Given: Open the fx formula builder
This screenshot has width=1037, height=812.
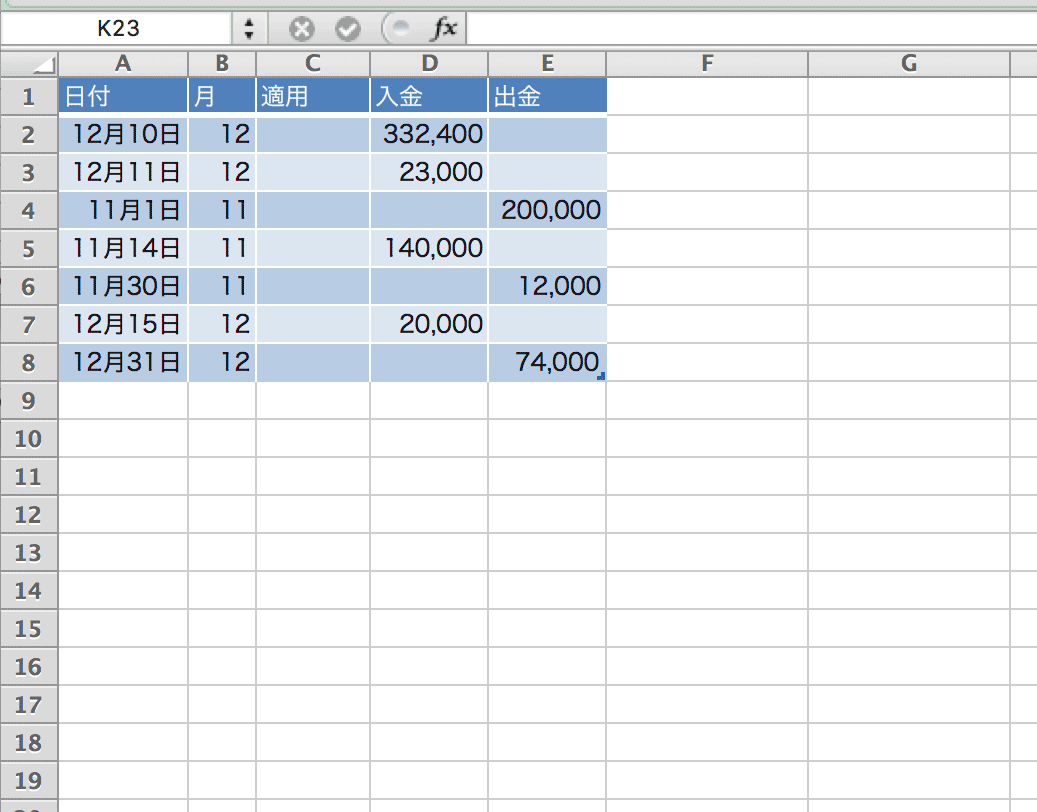Looking at the screenshot, I should pos(443,29).
